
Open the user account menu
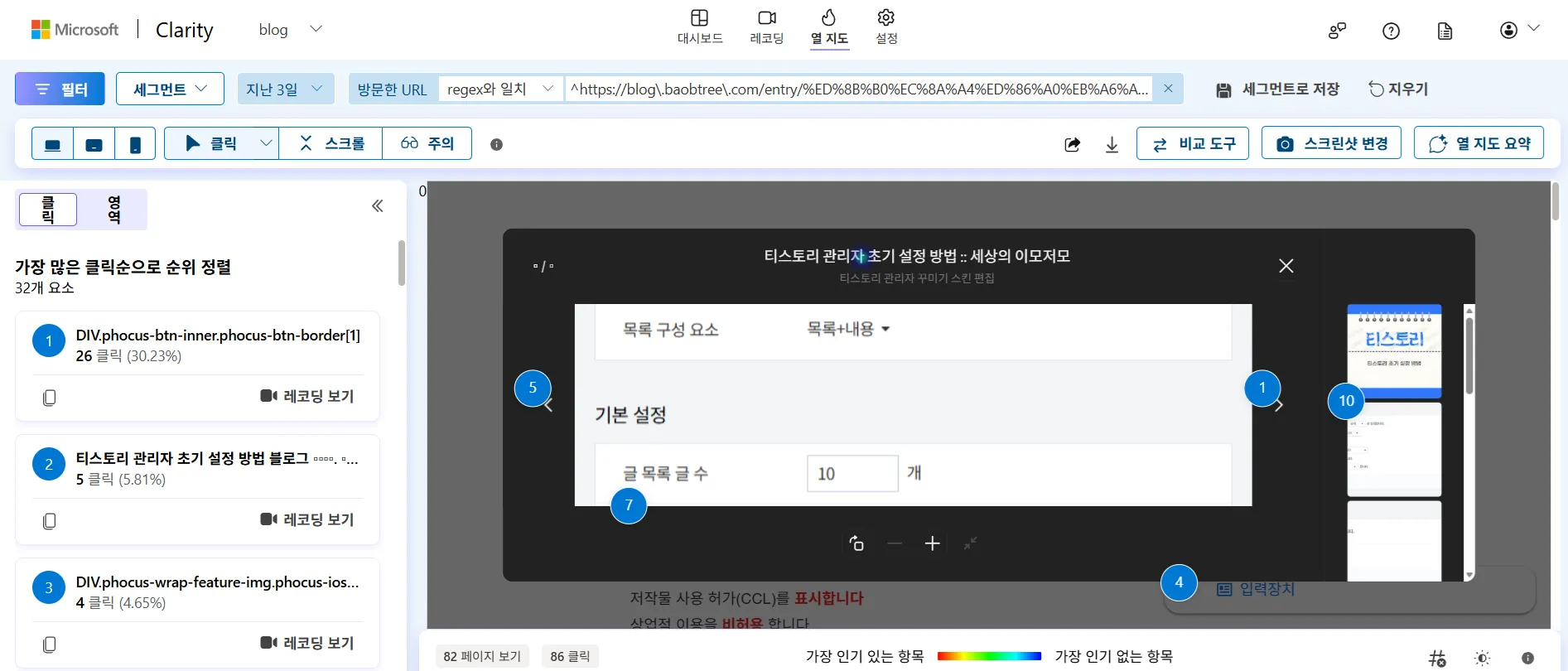1519,30
